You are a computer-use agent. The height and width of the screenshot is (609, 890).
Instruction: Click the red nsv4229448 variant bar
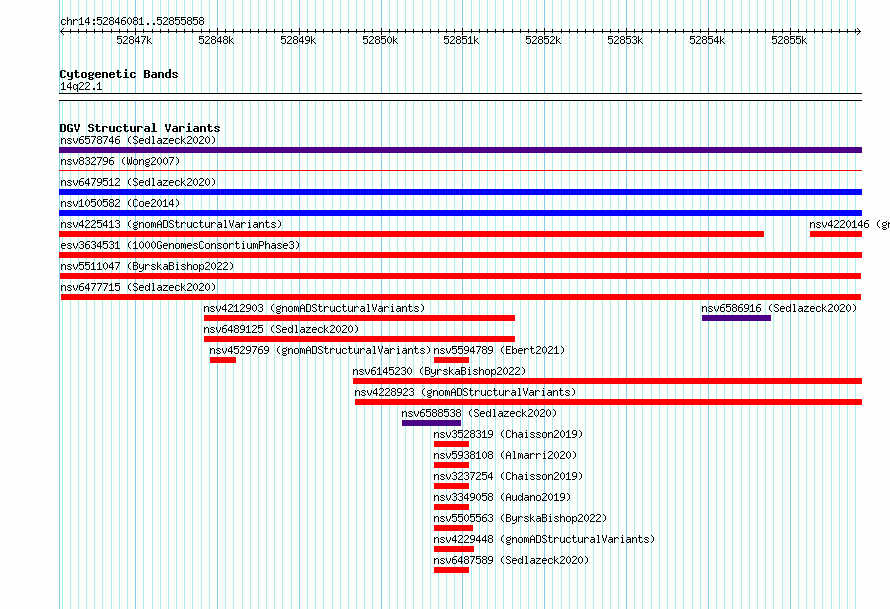pyautogui.click(x=454, y=549)
